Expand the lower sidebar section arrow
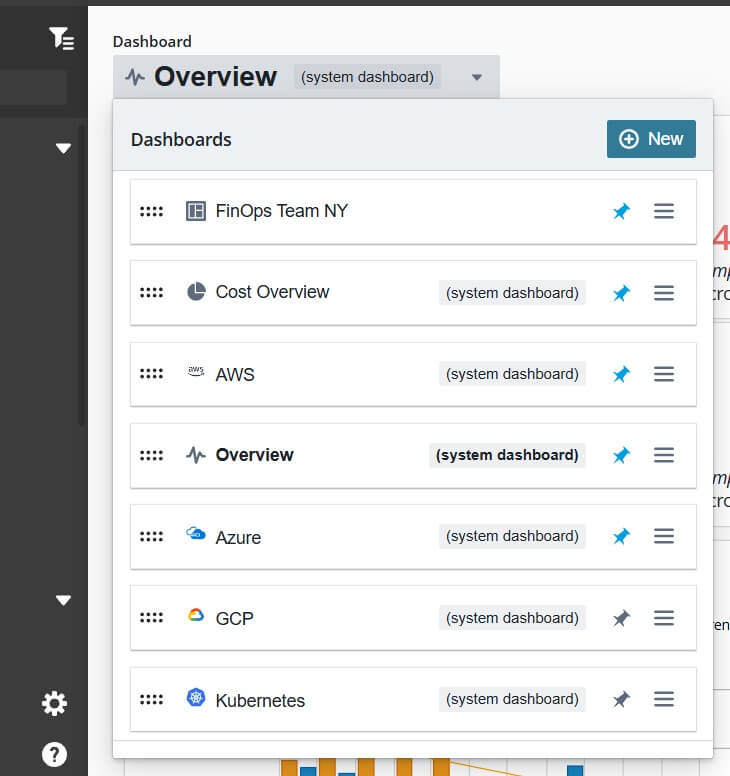Image resolution: width=730 pixels, height=776 pixels. 63,600
